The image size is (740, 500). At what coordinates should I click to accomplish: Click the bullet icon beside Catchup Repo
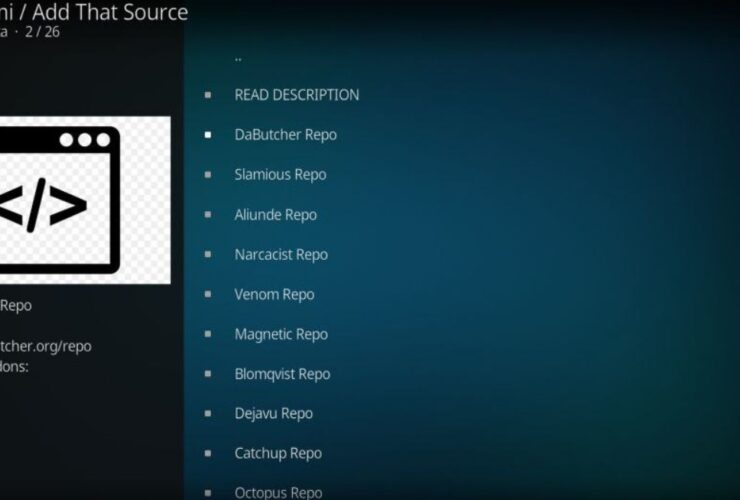(x=208, y=453)
